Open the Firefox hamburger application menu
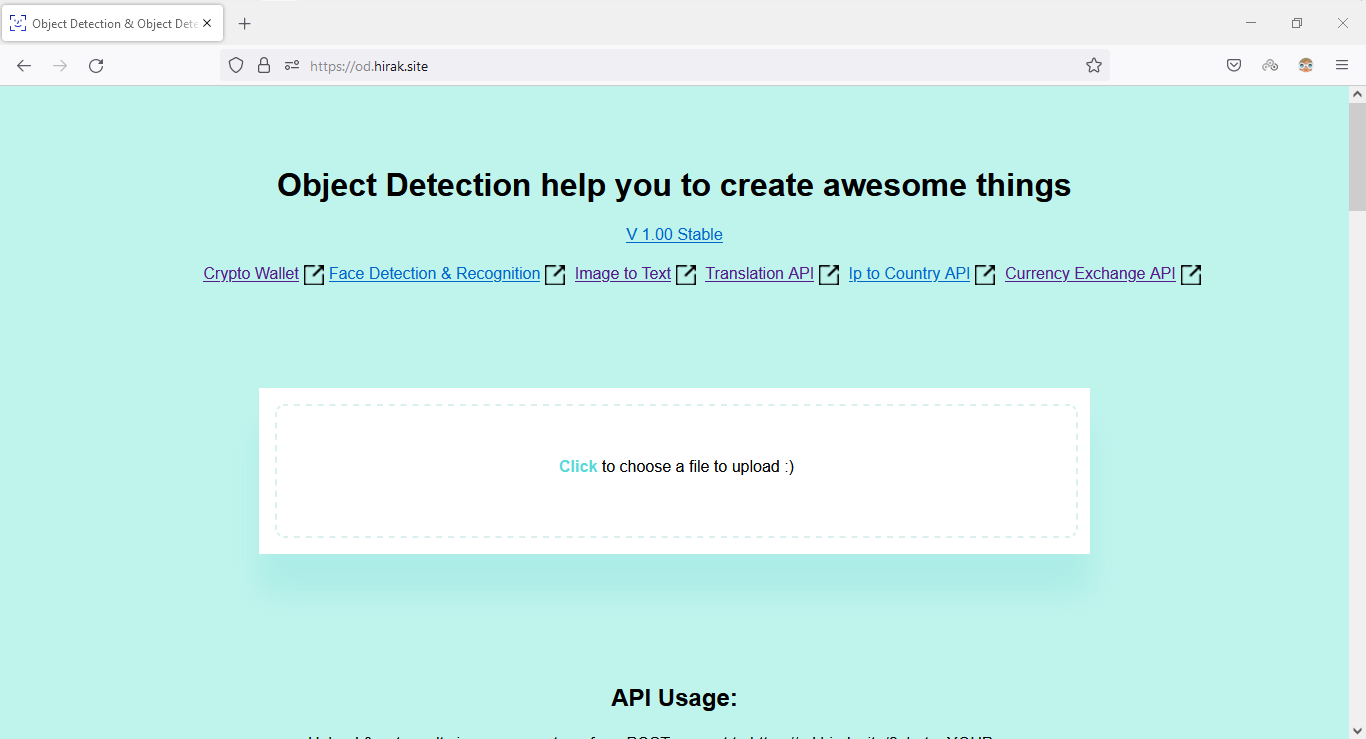Image resolution: width=1366 pixels, height=739 pixels. click(1342, 66)
